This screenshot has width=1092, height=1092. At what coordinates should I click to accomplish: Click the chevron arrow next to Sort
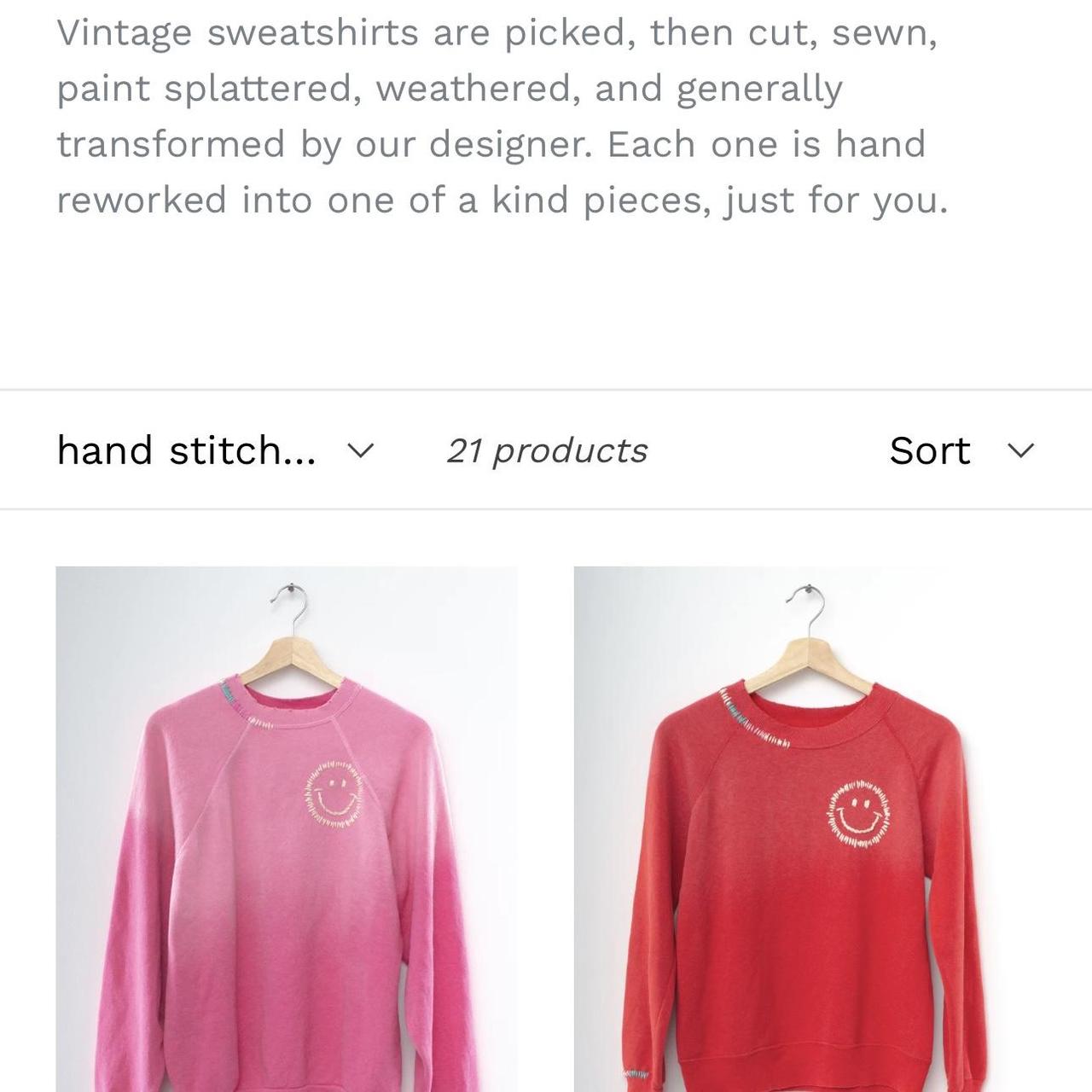(x=1021, y=450)
